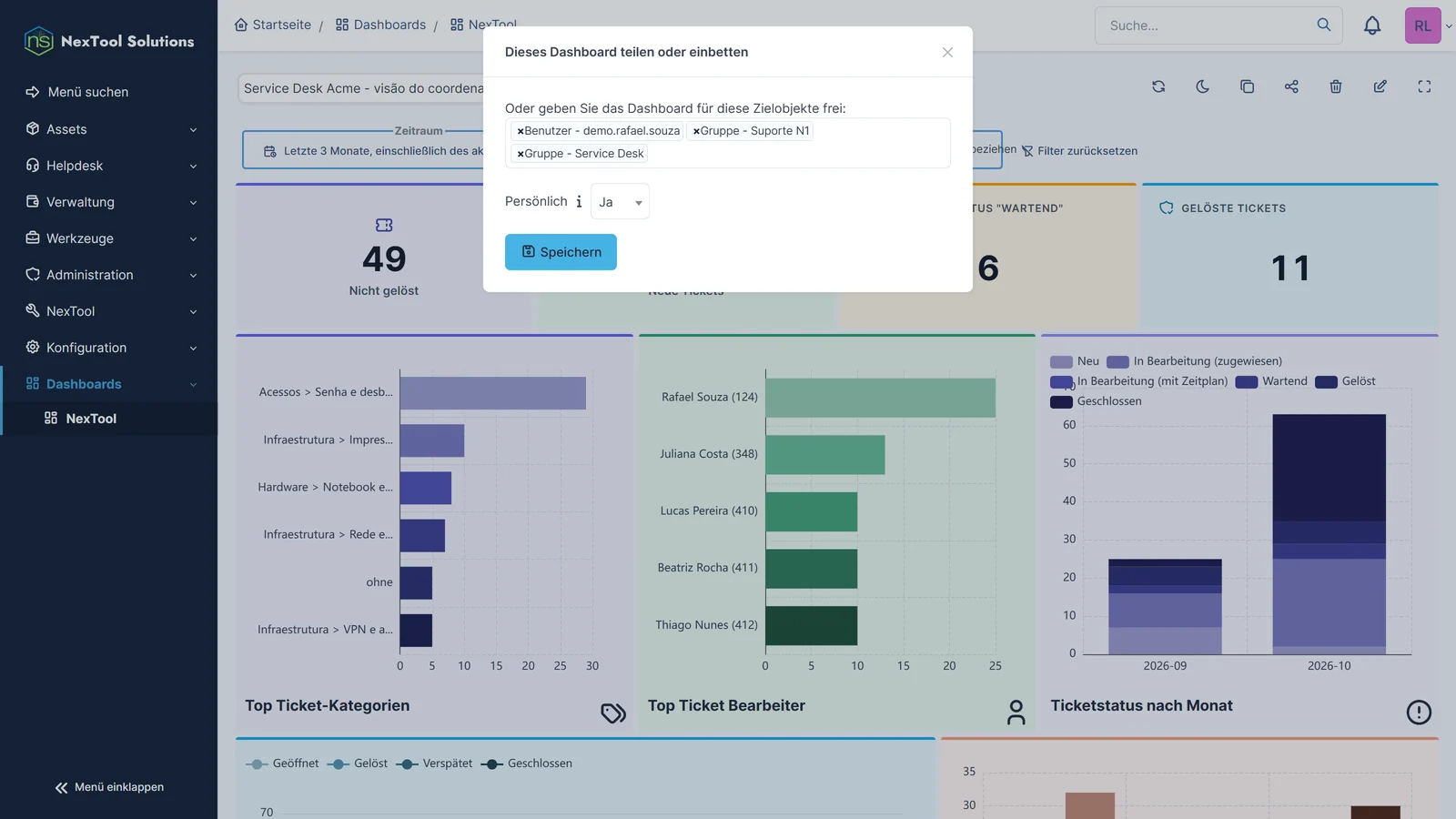Go to Startseite breadcrumb

point(273,25)
